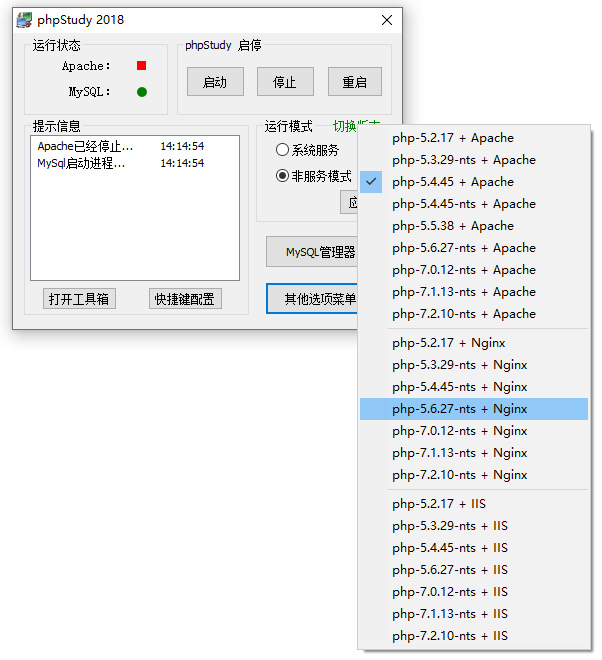Viewport: 602px width, 660px height.
Task: Close the phpStudy 2018 window
Action: (387, 20)
